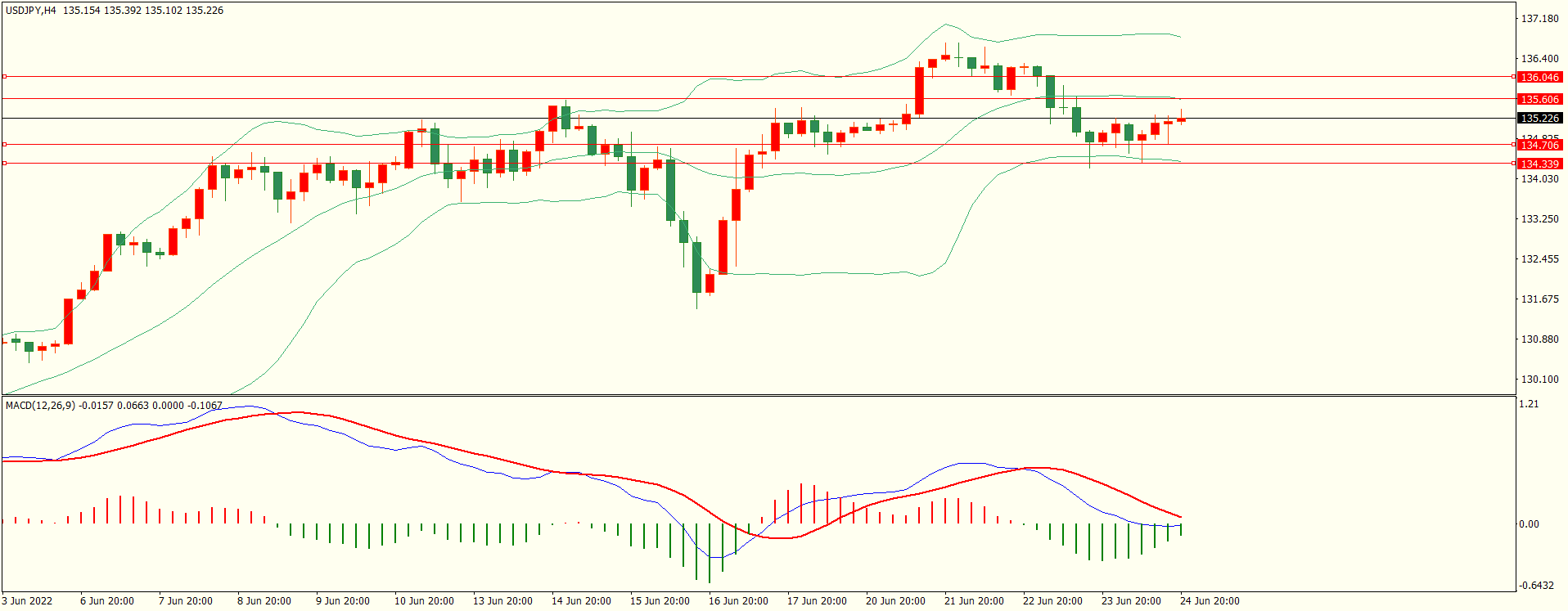Viewport: 1568px width, 611px height.
Task: Click the 24 Jun 20:00 time label
Action: coord(1210,600)
